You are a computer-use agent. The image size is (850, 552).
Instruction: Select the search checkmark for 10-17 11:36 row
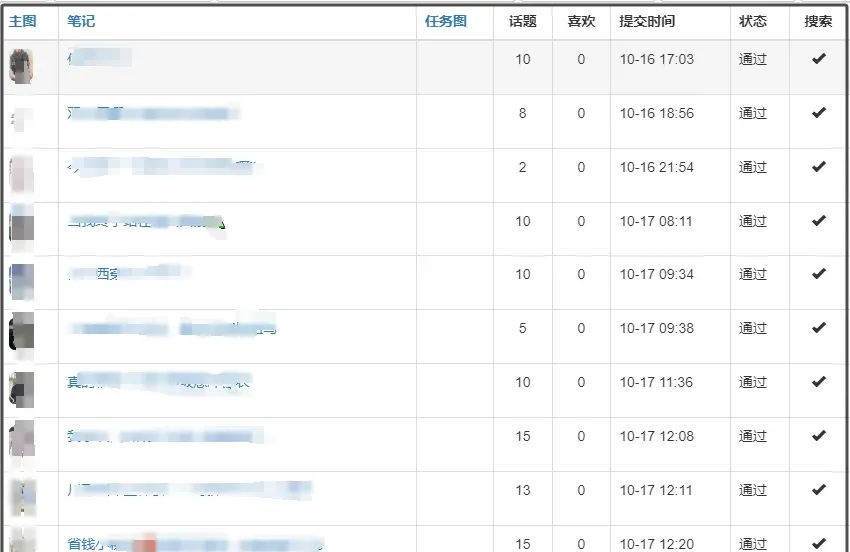(819, 382)
